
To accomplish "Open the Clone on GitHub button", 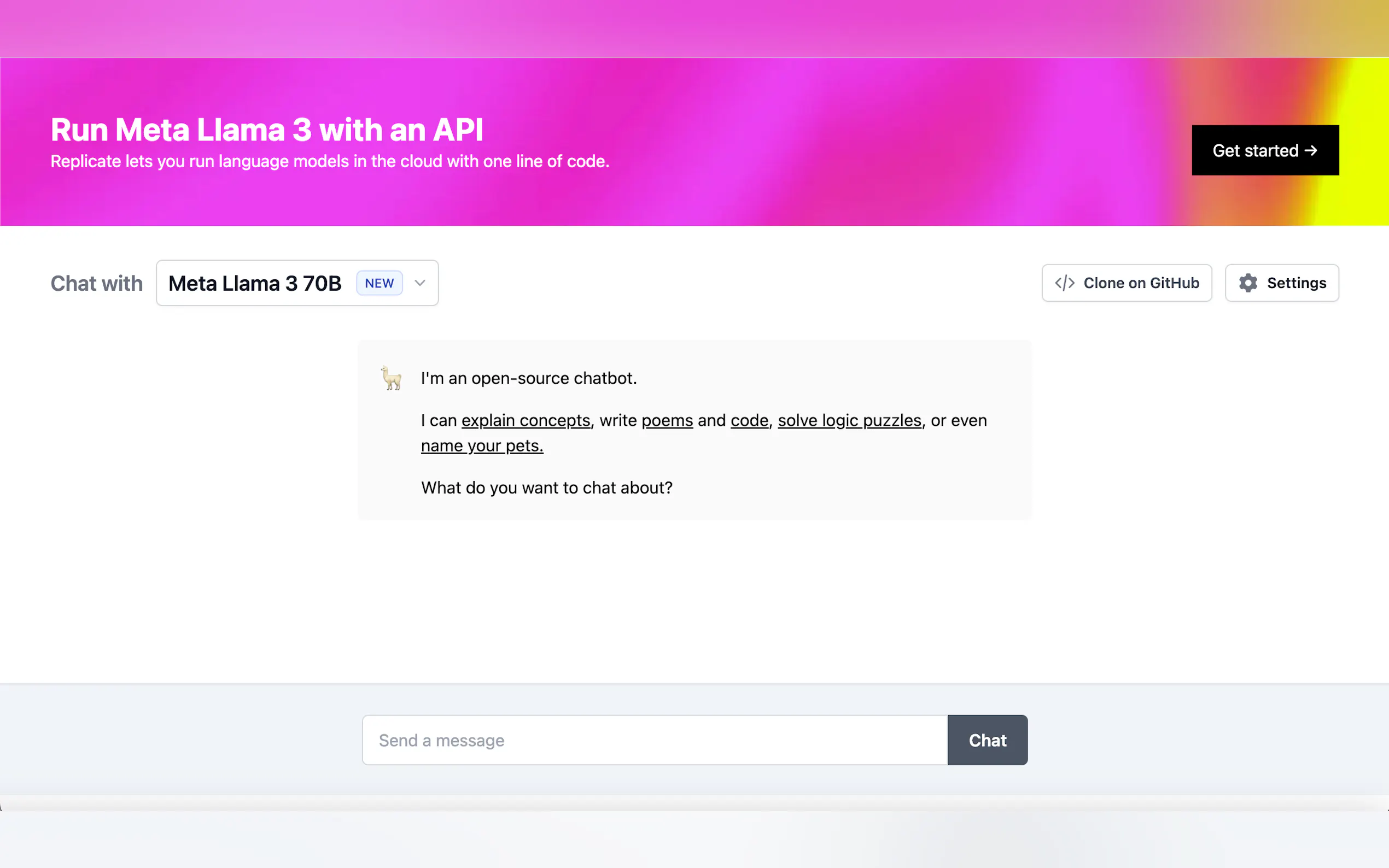I will pyautogui.click(x=1126, y=283).
